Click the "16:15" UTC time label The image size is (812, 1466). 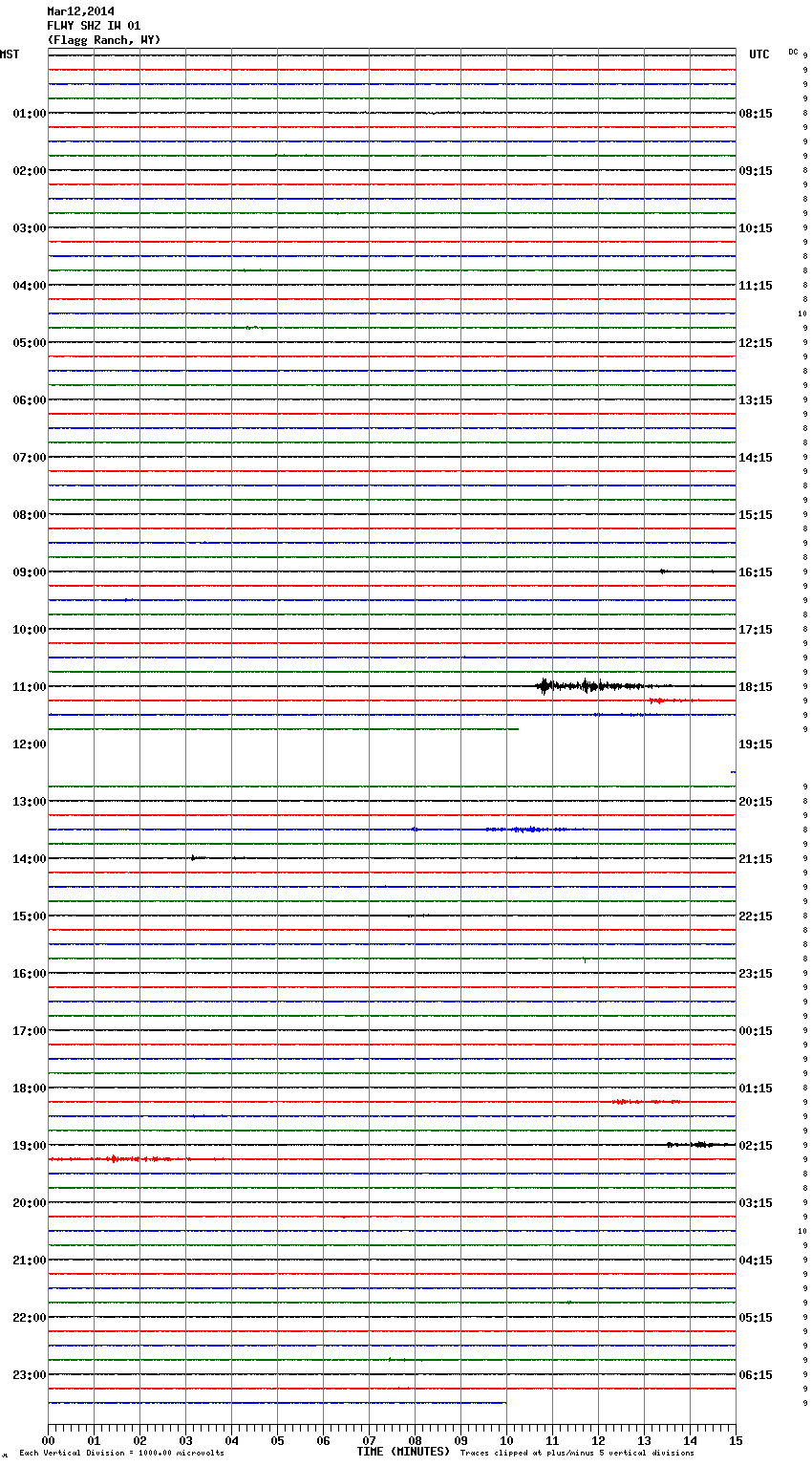tap(756, 572)
